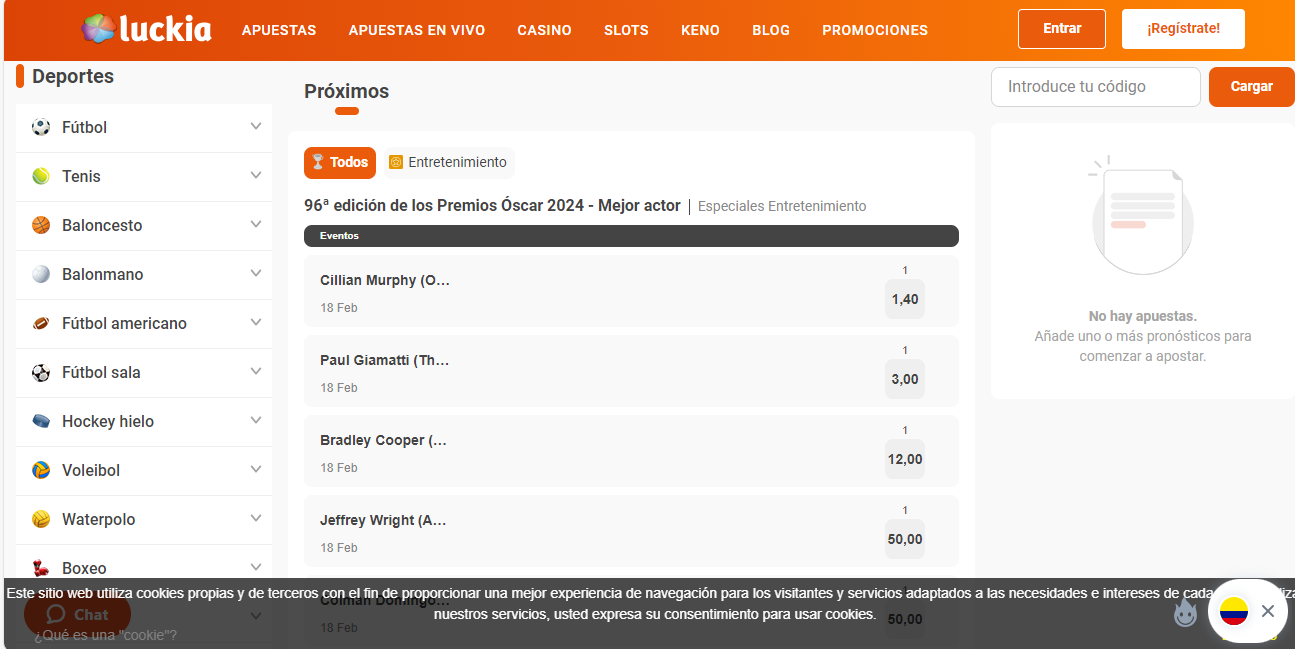The width and height of the screenshot is (1295, 649).
Task: Expand the Fútbol sala category chevron
Action: pyautogui.click(x=256, y=371)
